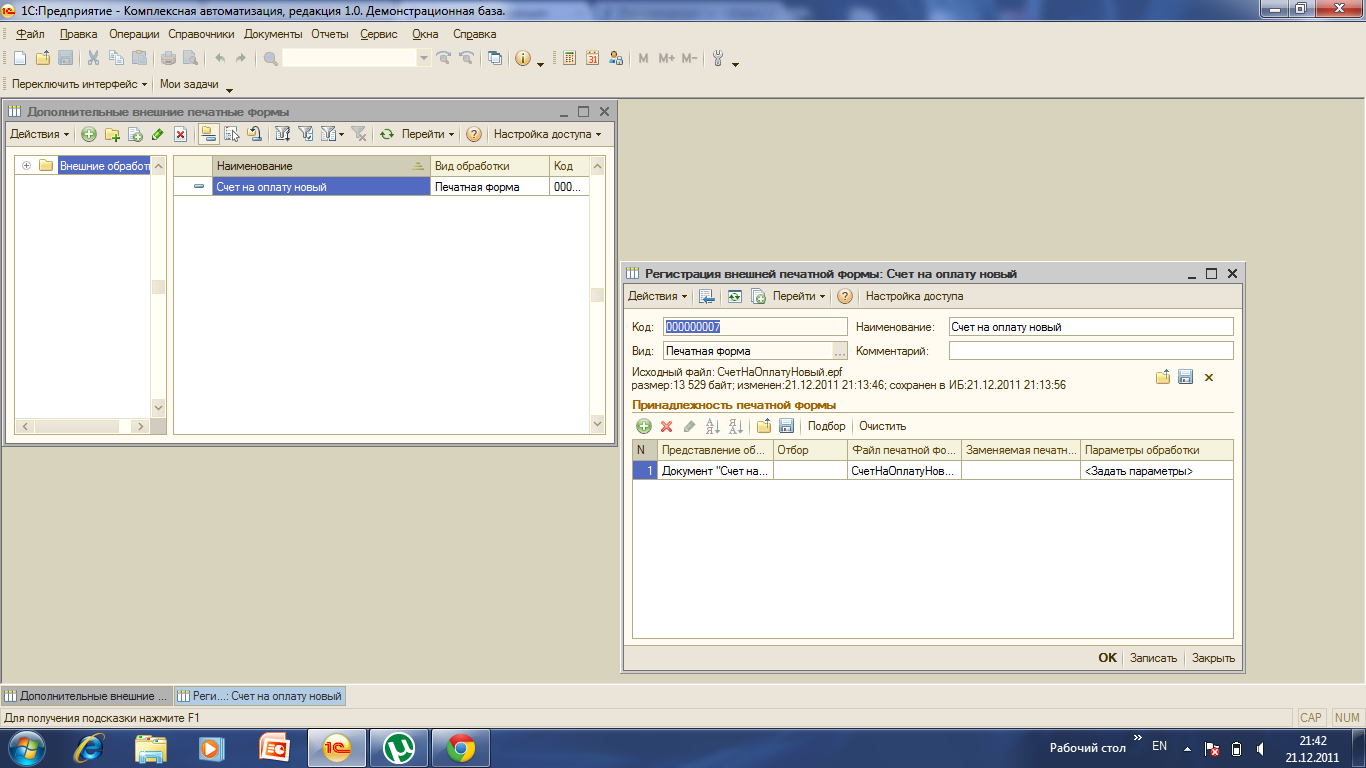Delete row with red X in registration table toolbar
Screen dimensions: 1366x768
667,426
